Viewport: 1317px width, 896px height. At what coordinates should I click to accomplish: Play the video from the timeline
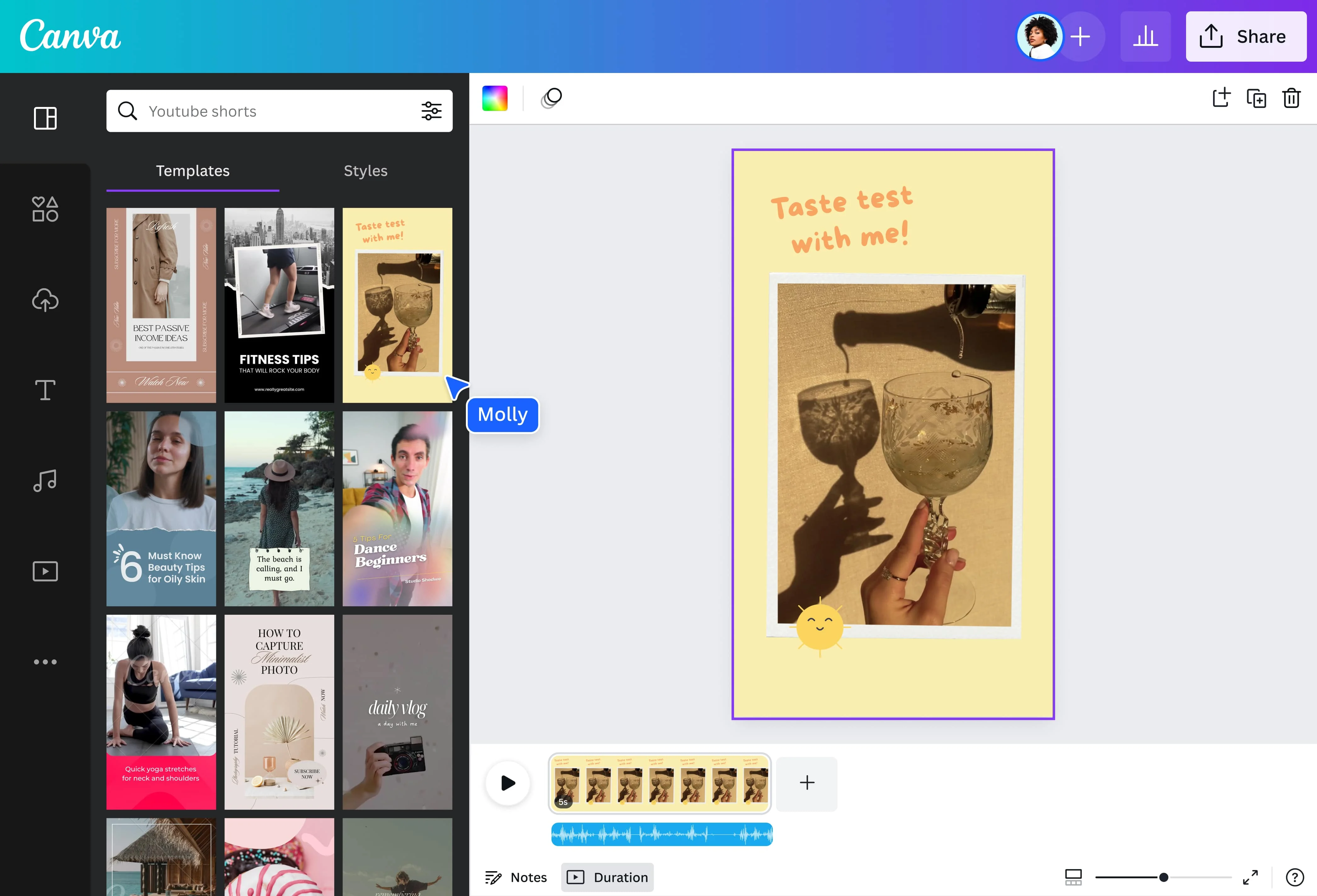(x=507, y=783)
